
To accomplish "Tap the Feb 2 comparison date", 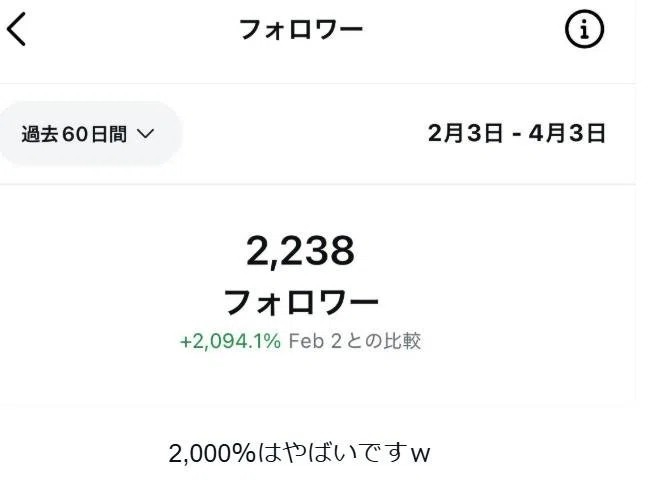I will [315, 341].
